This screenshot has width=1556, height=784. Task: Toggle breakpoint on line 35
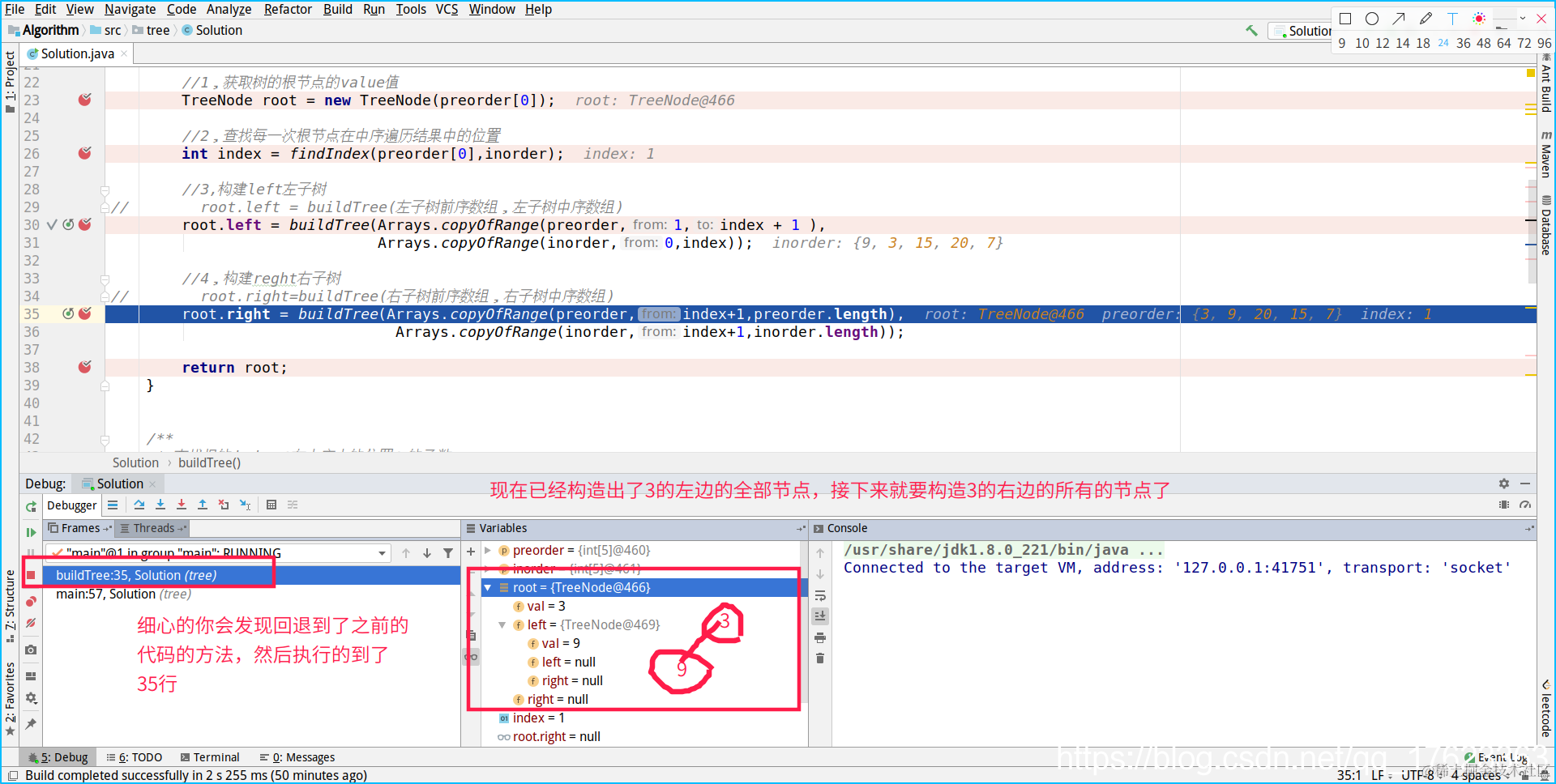(x=84, y=313)
